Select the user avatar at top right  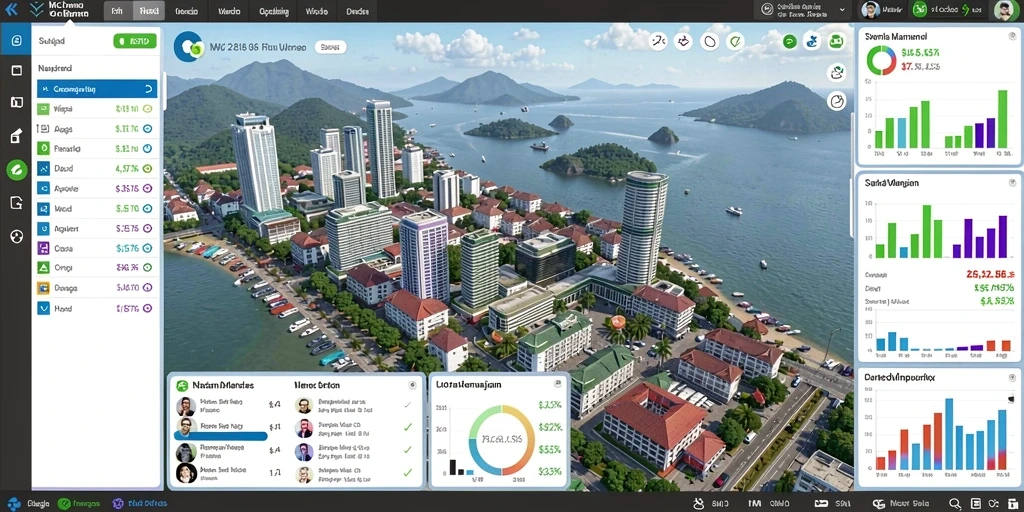pyautogui.click(x=1004, y=10)
